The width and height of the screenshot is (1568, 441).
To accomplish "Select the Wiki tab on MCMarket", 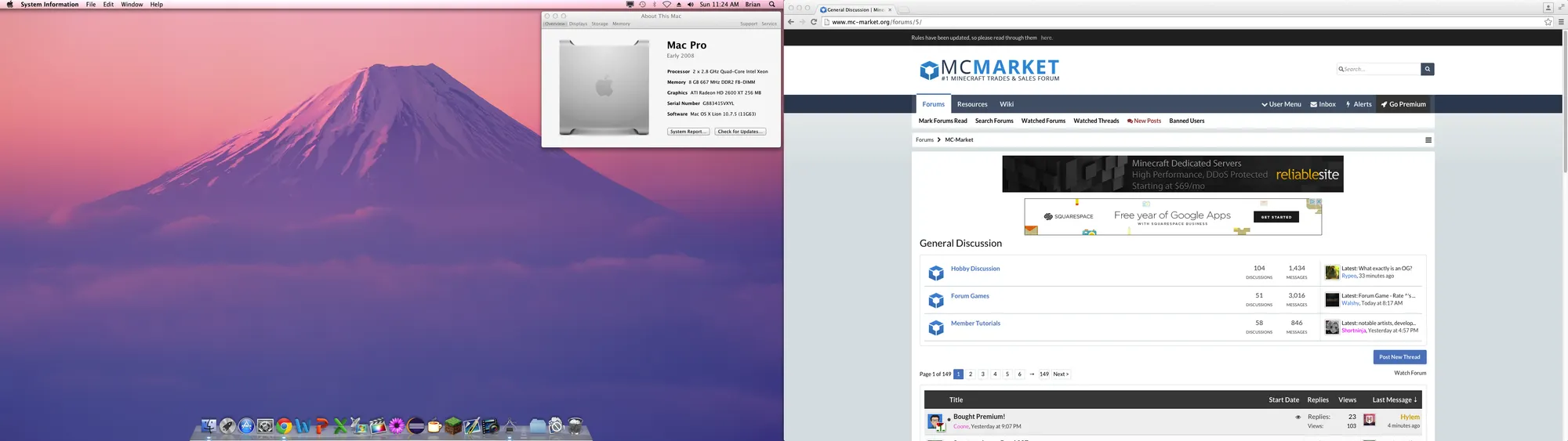I will (1007, 104).
